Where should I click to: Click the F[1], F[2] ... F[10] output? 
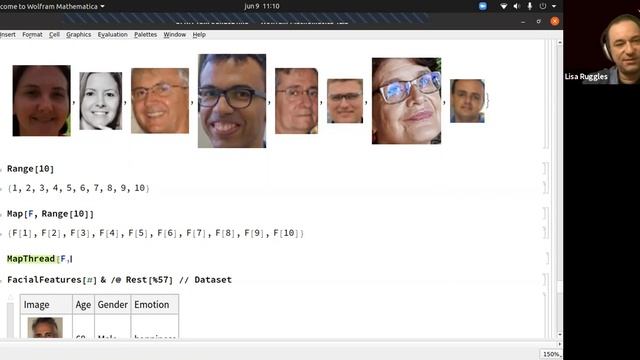pyautogui.click(x=156, y=233)
